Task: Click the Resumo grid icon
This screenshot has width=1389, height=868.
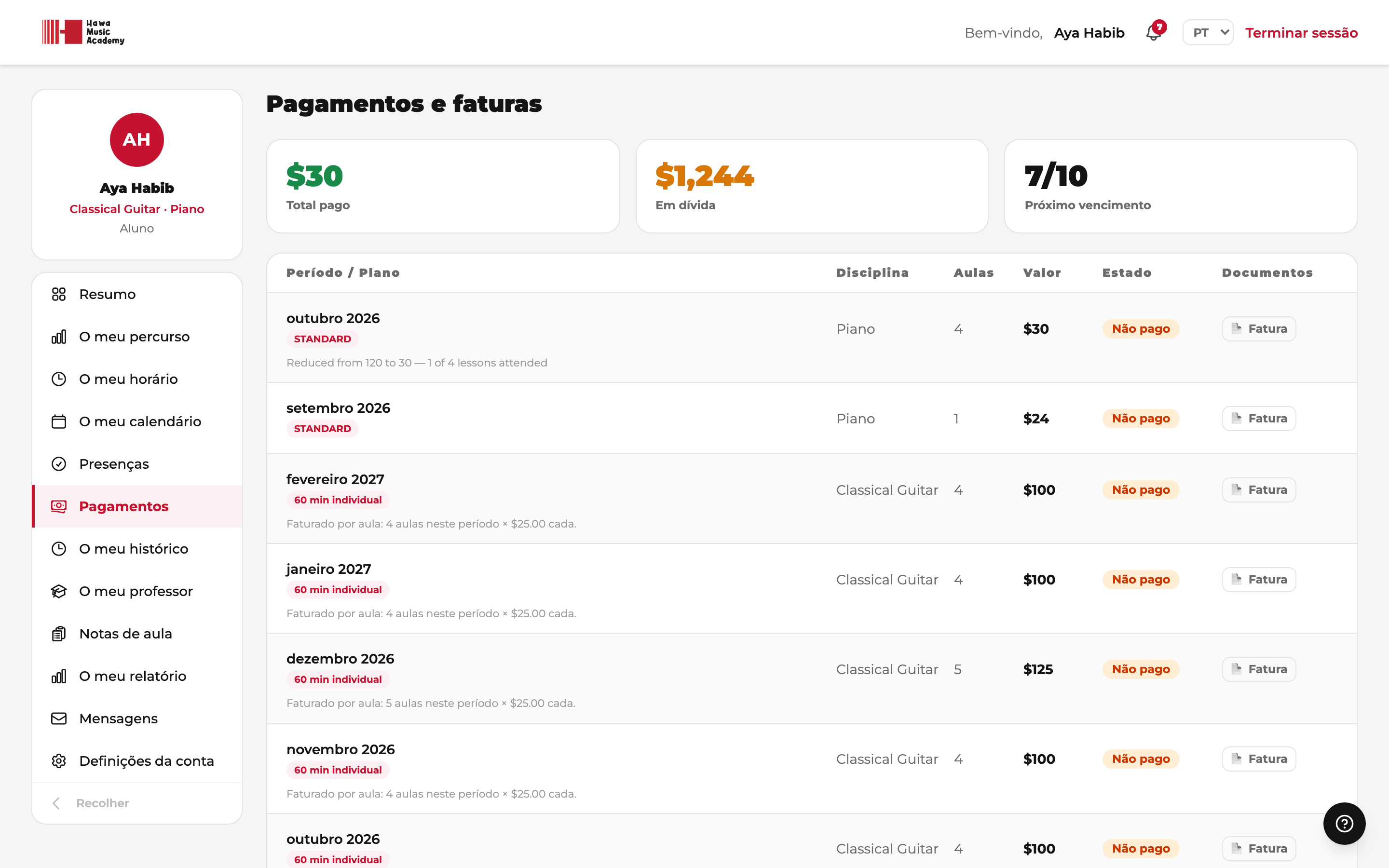Action: tap(58, 295)
